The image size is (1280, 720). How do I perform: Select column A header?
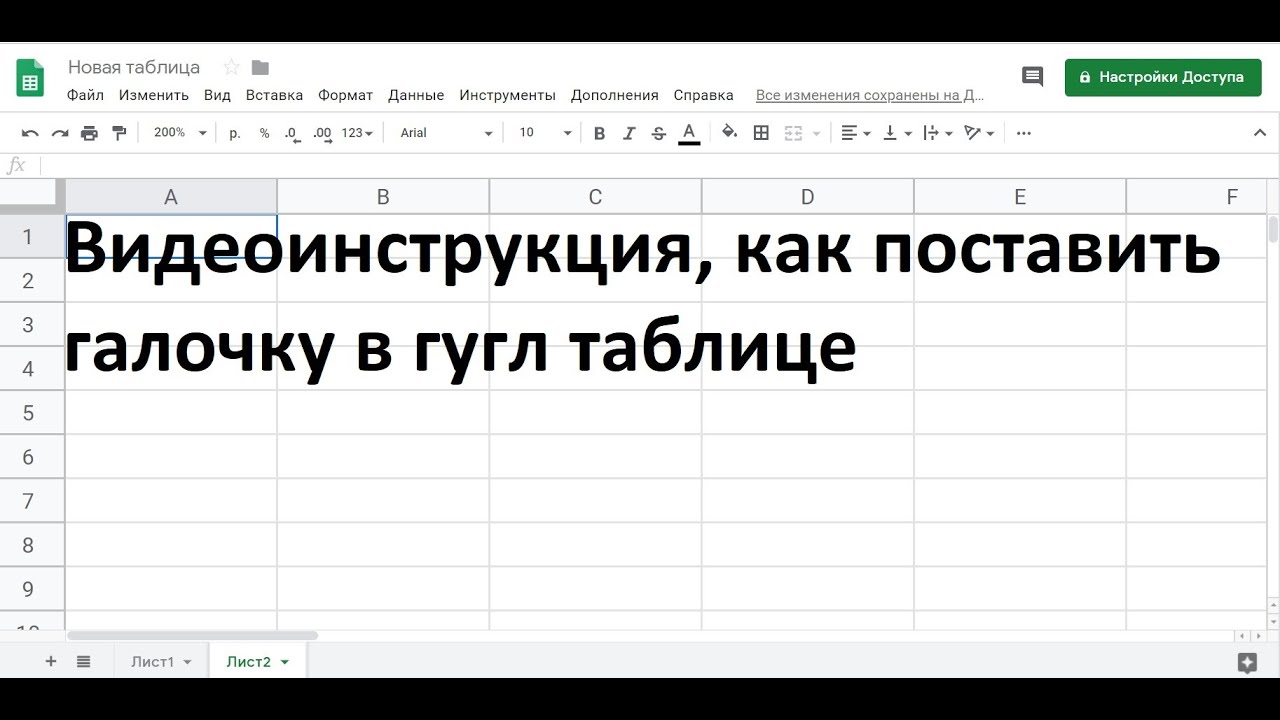tap(171, 197)
